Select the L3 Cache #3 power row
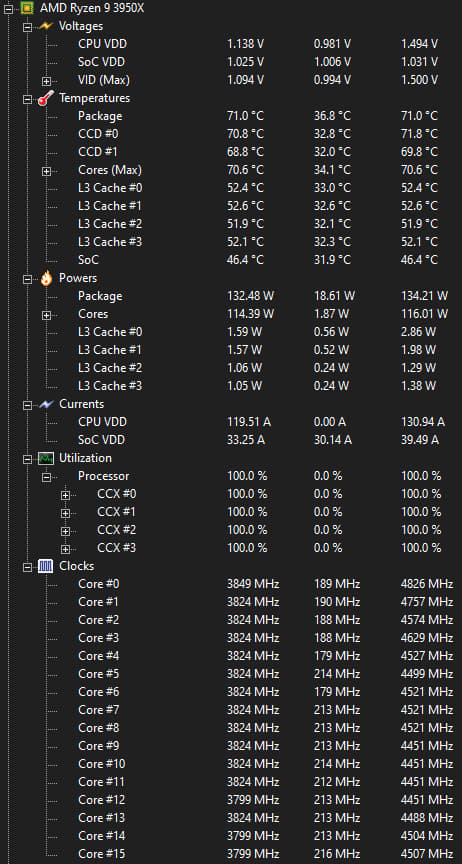 (257, 386)
